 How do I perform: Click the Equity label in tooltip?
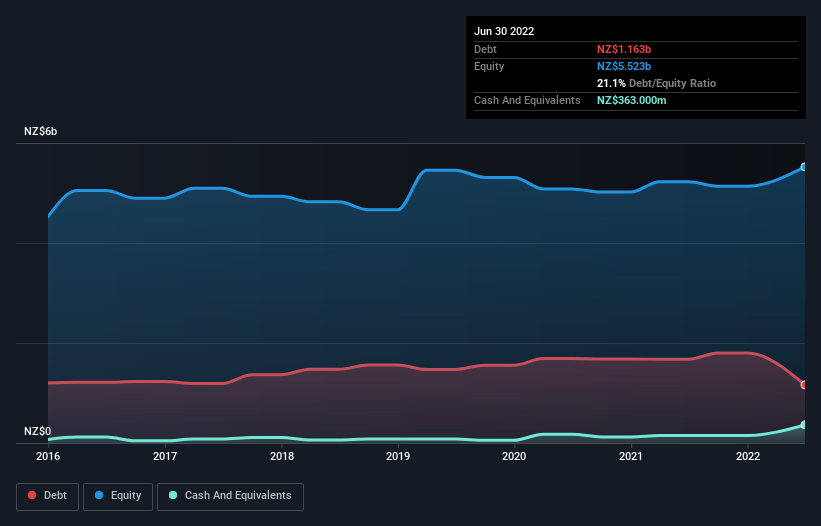coord(489,66)
